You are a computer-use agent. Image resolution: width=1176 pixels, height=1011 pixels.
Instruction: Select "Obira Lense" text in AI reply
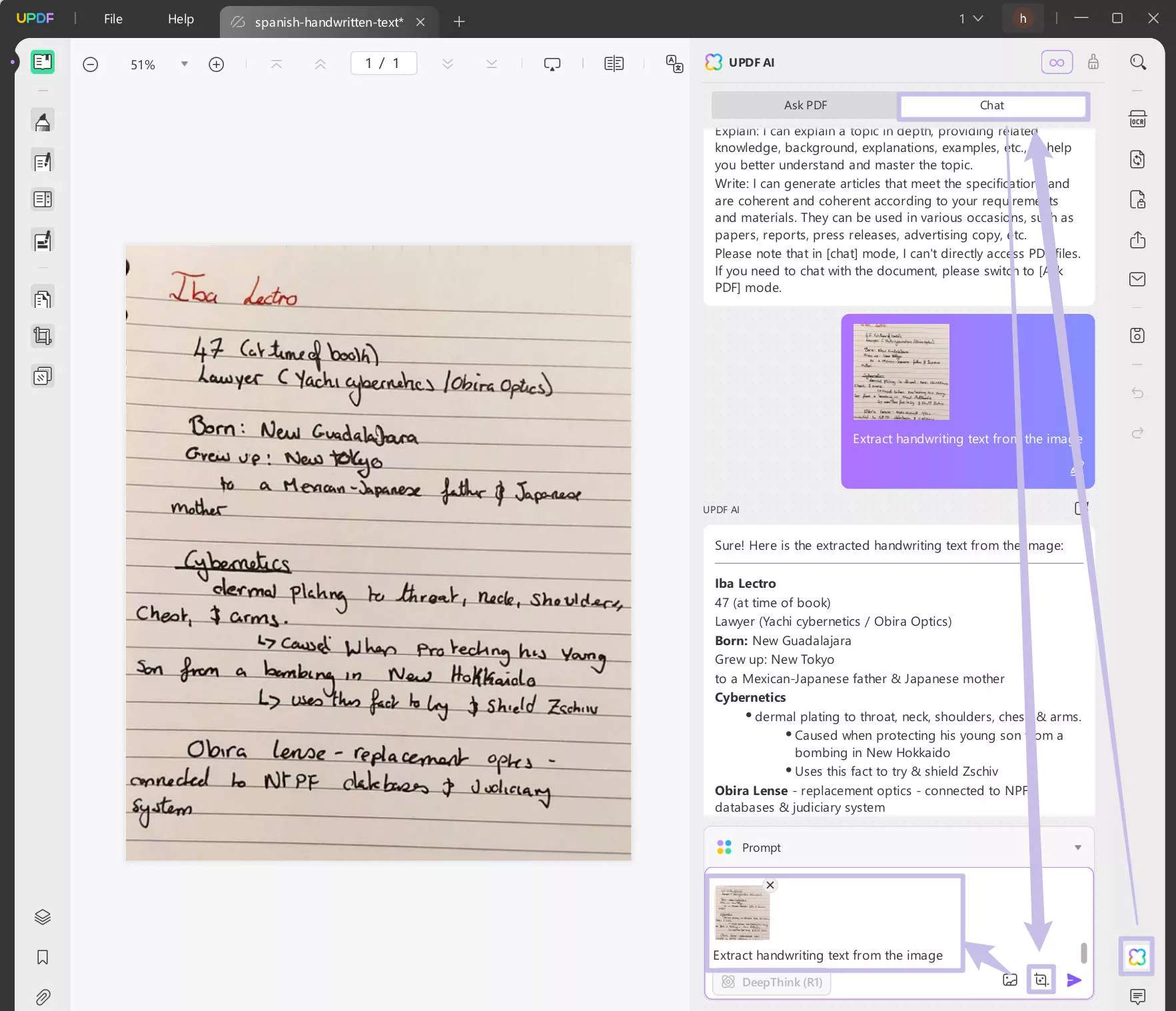(752, 790)
